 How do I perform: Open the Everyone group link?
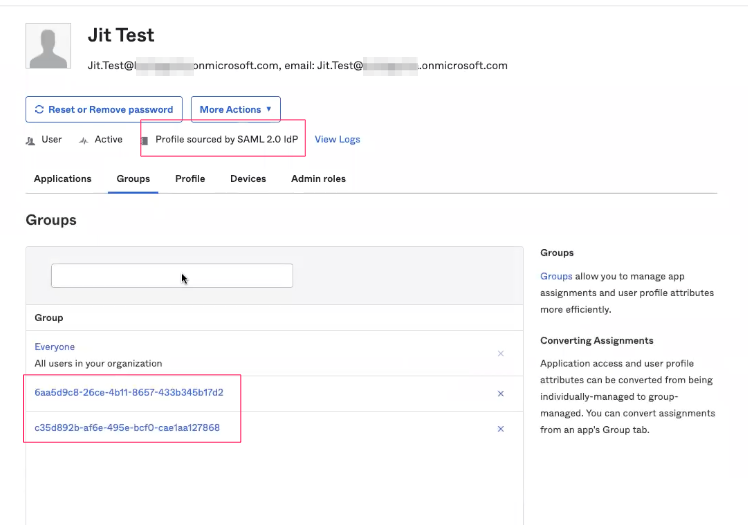55,347
